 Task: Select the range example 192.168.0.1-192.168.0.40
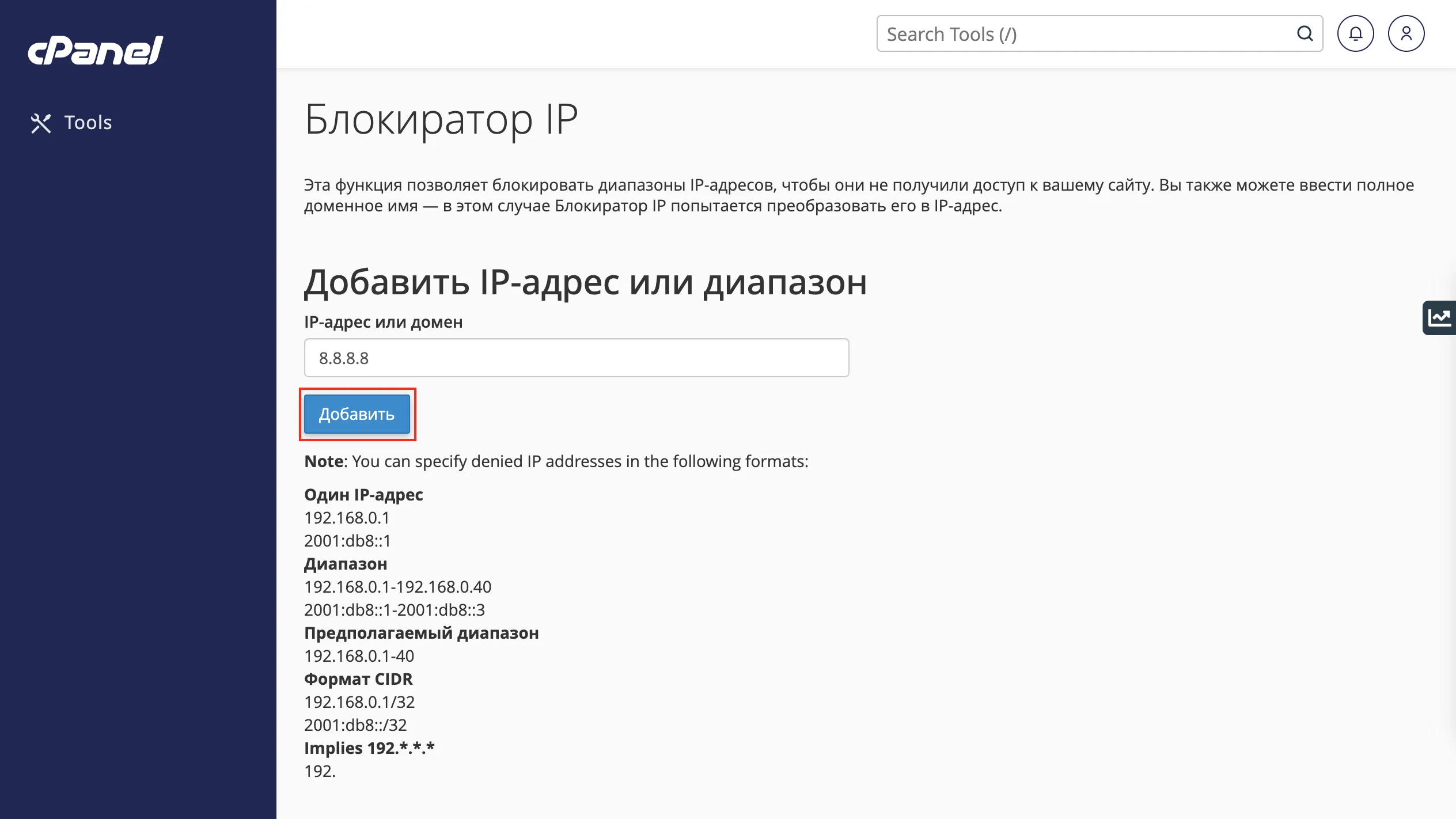398,587
